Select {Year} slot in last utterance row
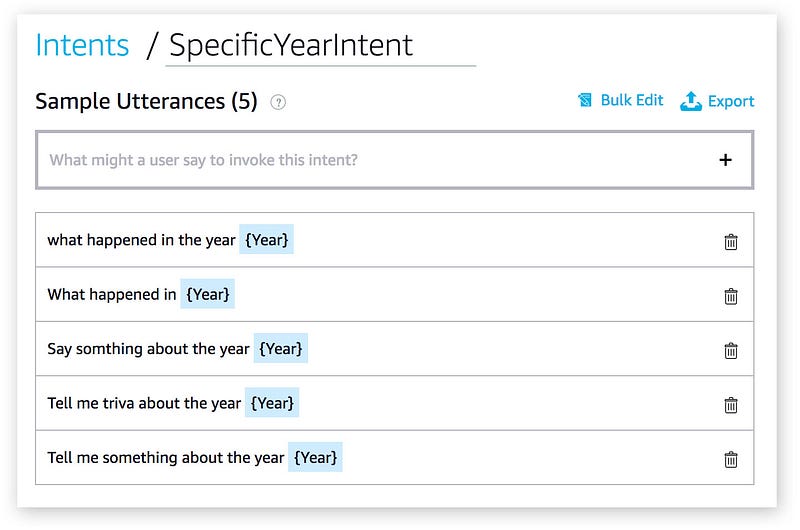 [x=315, y=457]
